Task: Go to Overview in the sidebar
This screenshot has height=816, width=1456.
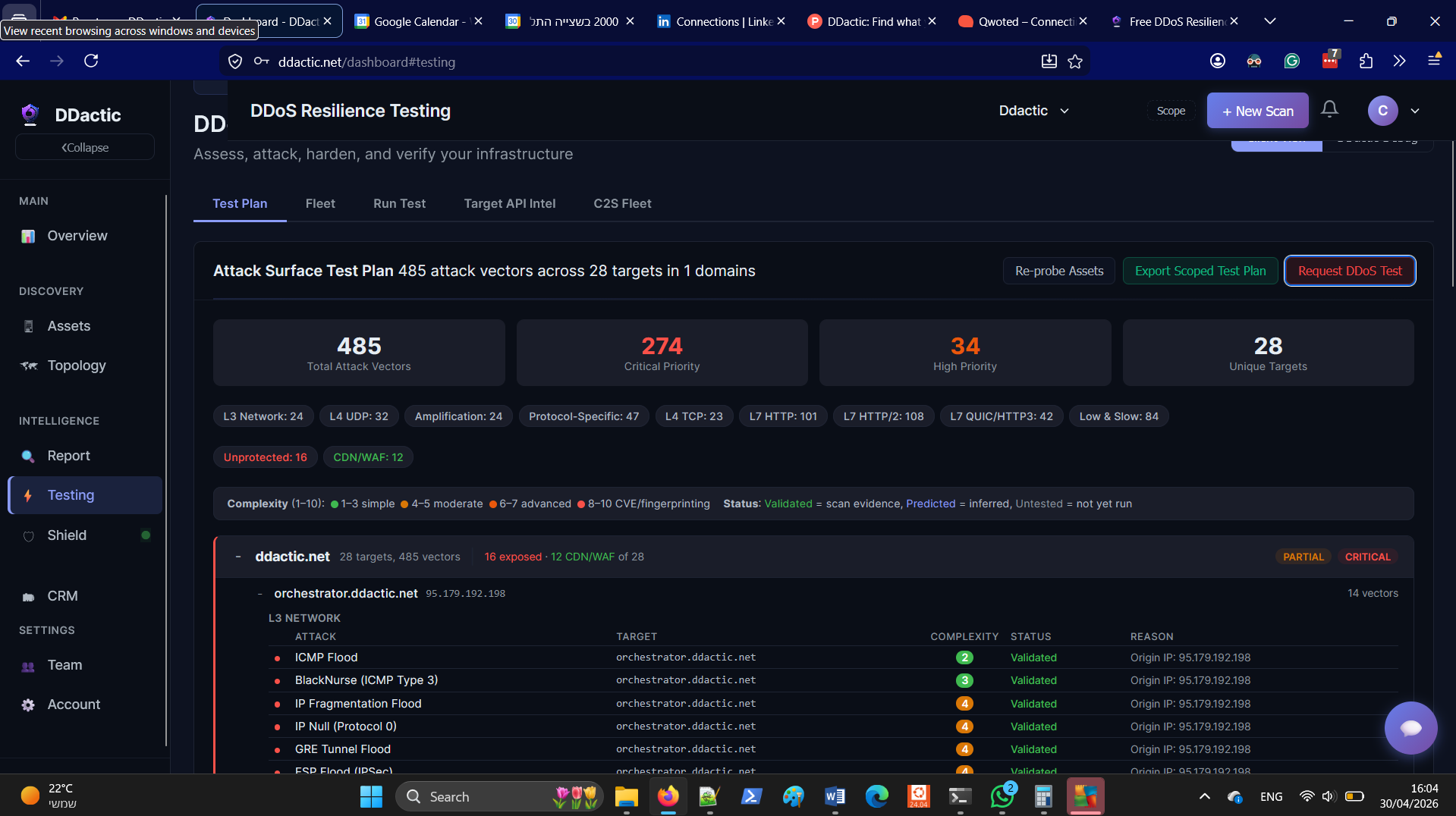Action: [x=85, y=236]
